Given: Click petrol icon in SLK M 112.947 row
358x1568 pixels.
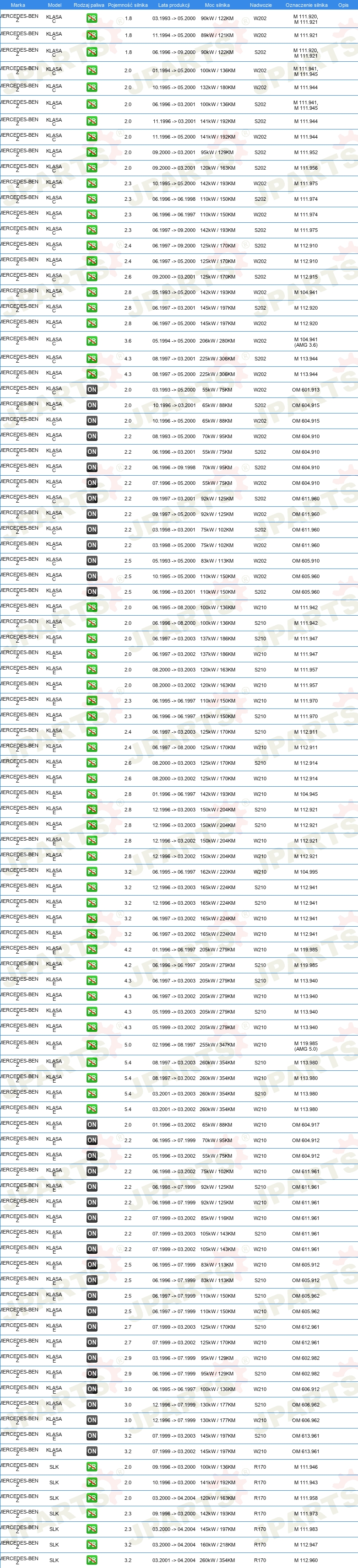Looking at the screenshot, I should (x=92, y=1545).
